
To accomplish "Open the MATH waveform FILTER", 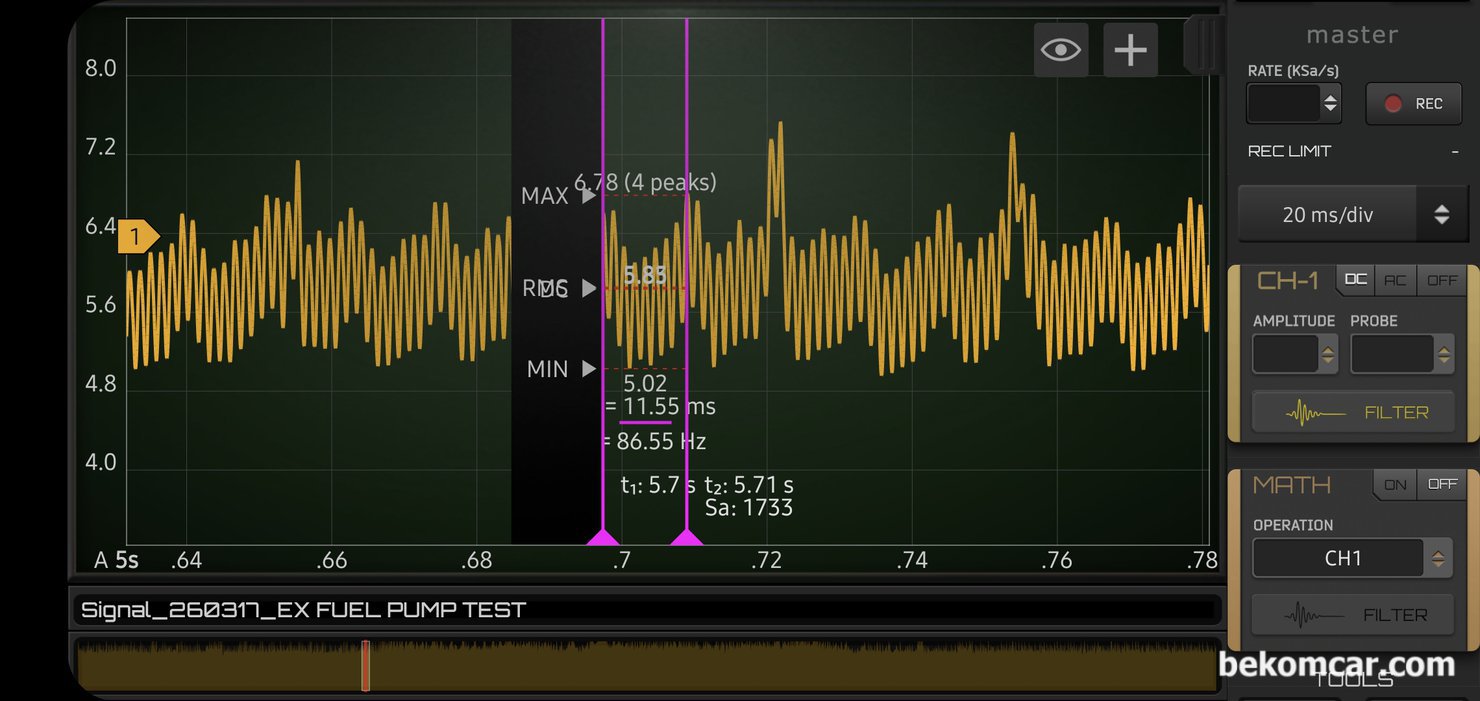I will pyautogui.click(x=1353, y=615).
